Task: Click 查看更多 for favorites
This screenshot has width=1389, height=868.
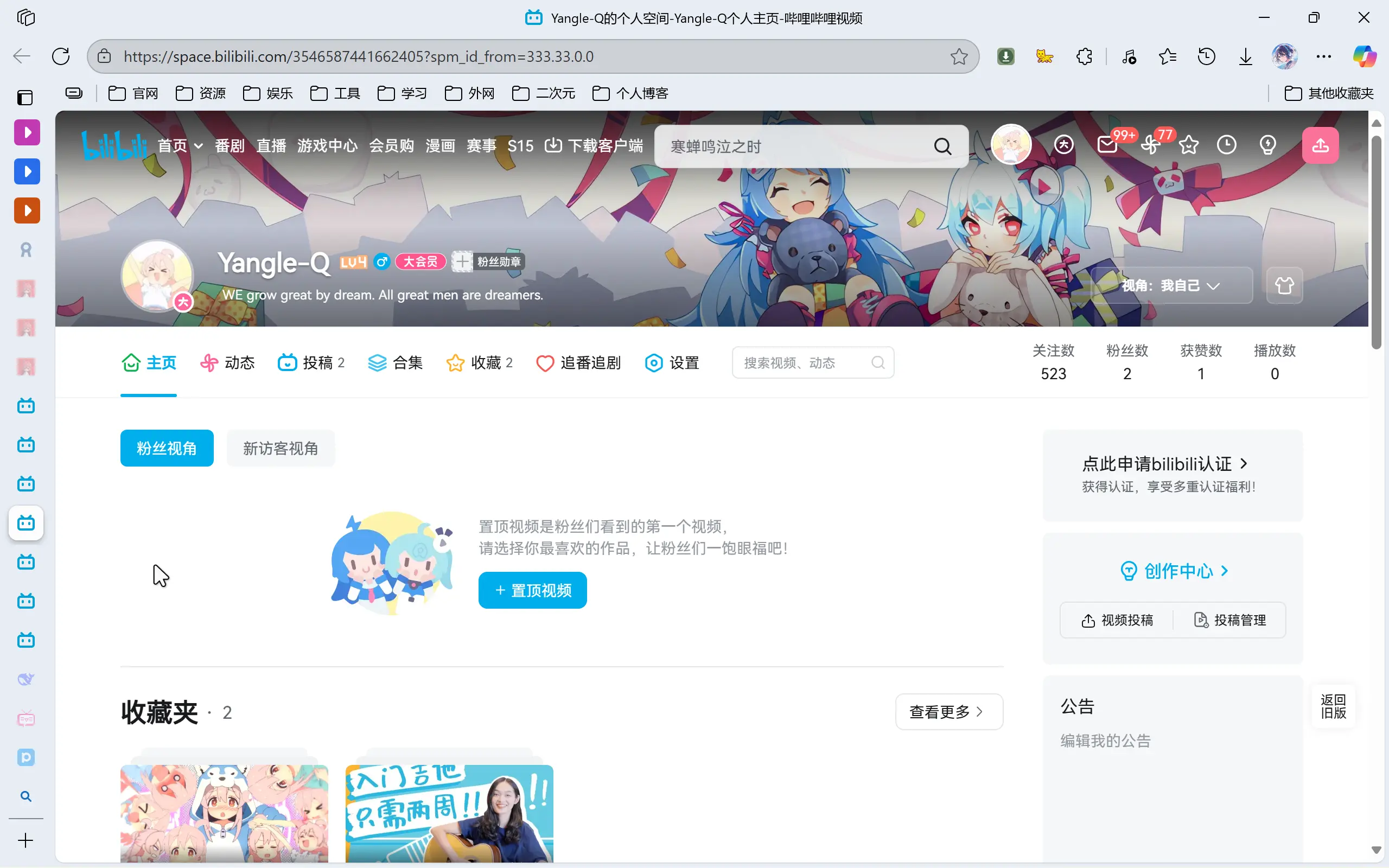Action: (x=948, y=712)
